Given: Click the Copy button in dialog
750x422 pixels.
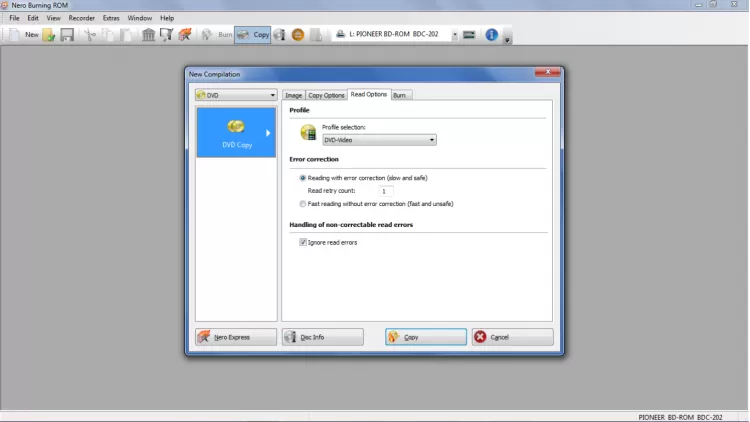Looking at the screenshot, I should [426, 337].
